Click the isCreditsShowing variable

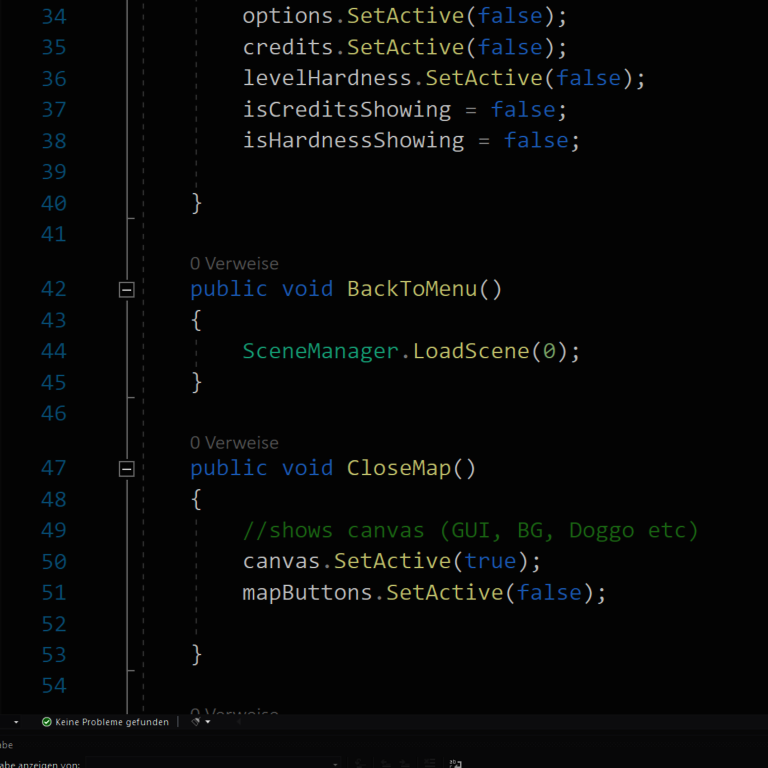pyautogui.click(x=347, y=110)
